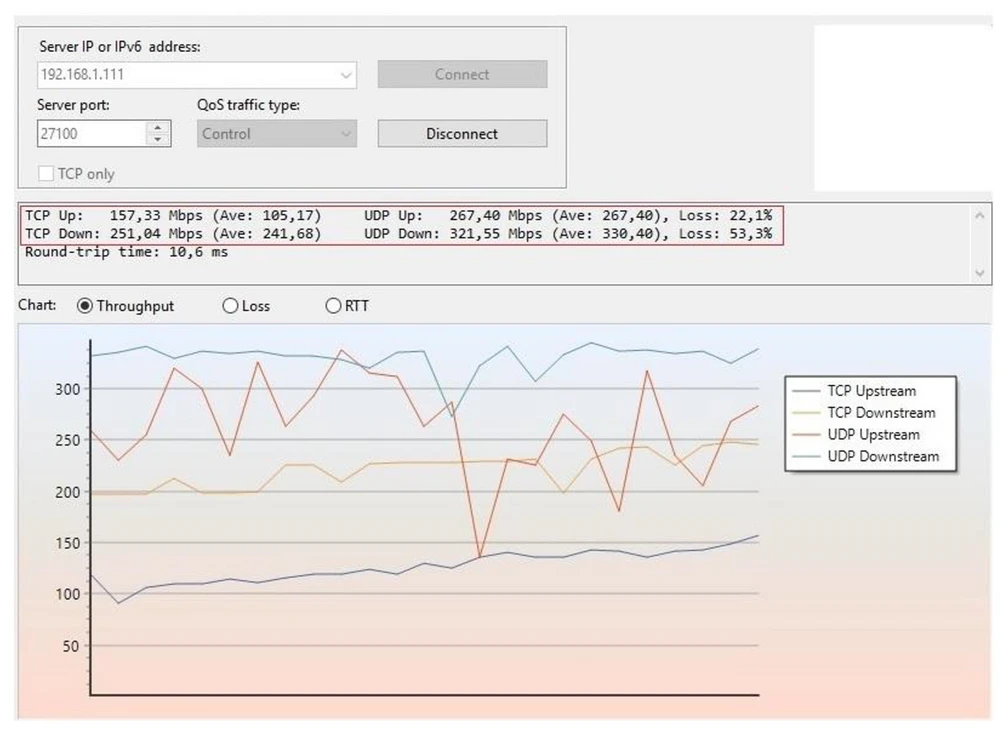Click the Disconnect button
Viewport: 1000px width, 736px height.
tap(462, 134)
